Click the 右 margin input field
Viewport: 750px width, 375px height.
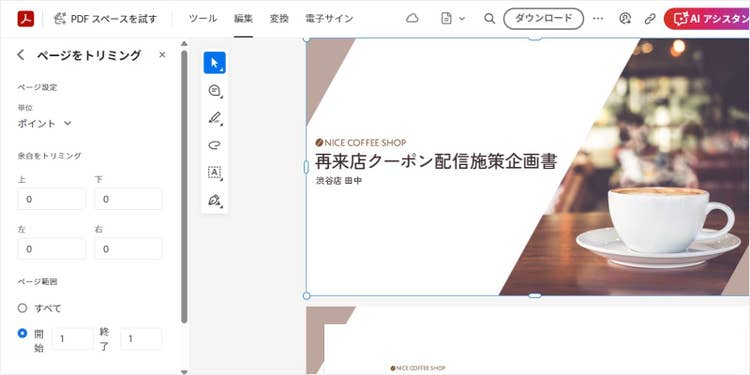(x=128, y=249)
